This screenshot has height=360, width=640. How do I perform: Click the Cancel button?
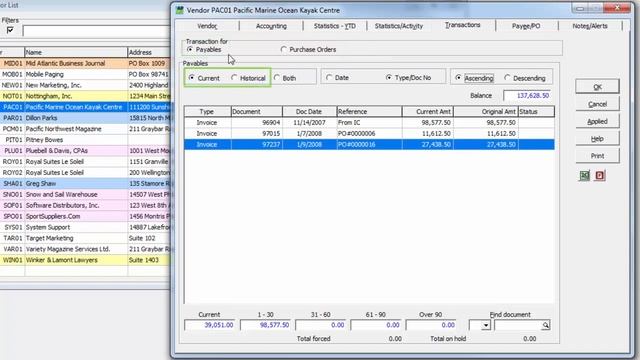(597, 104)
